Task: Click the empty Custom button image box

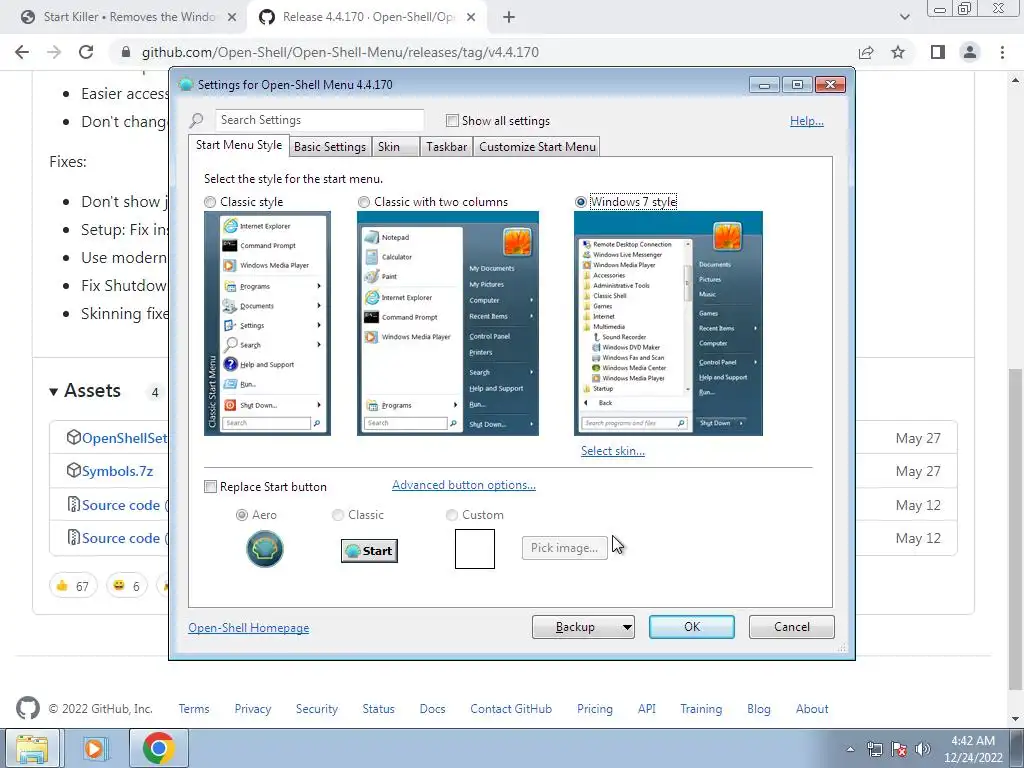Action: coord(475,549)
